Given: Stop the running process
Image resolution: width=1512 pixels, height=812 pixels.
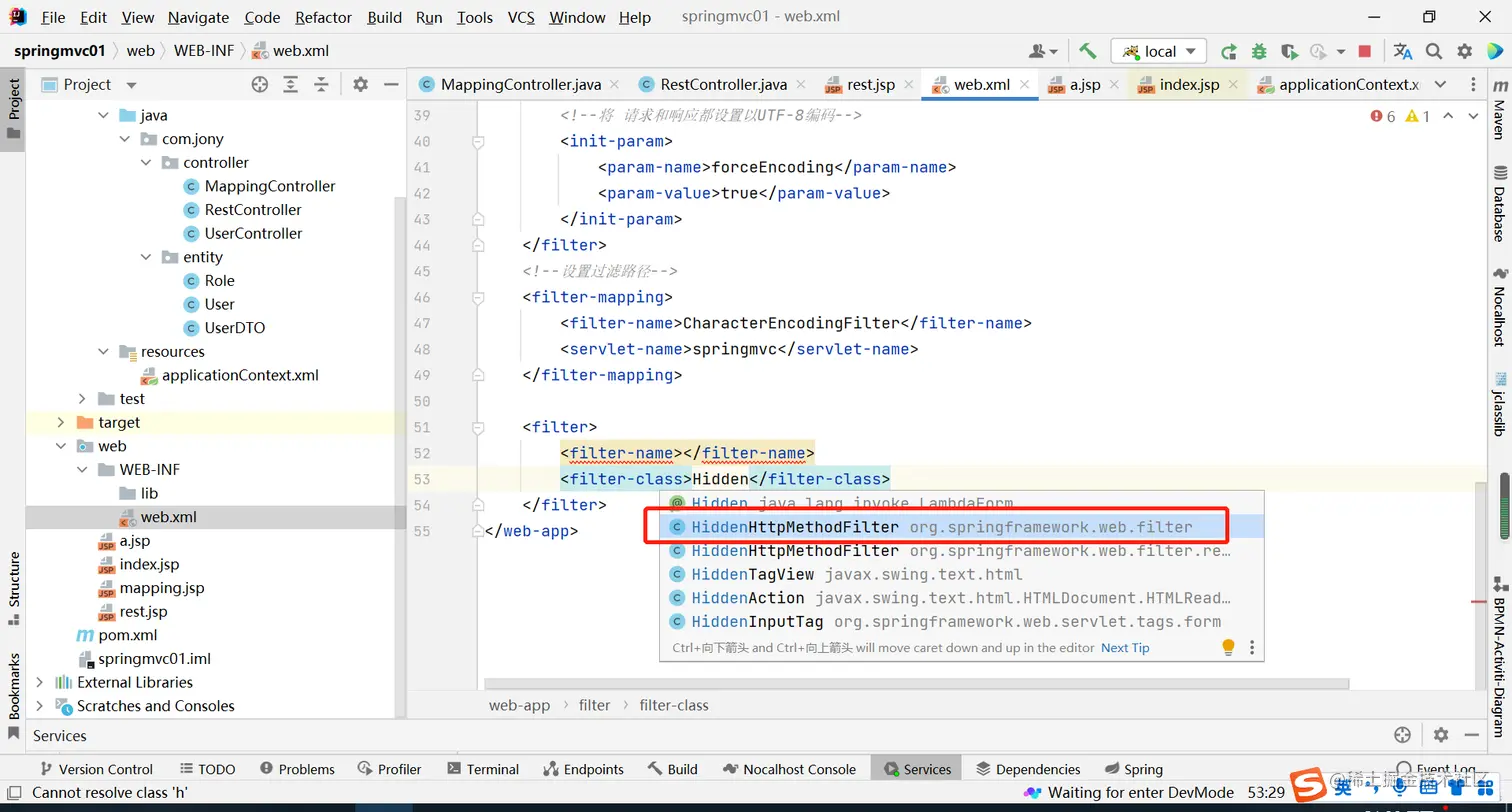Looking at the screenshot, I should click(x=1365, y=51).
